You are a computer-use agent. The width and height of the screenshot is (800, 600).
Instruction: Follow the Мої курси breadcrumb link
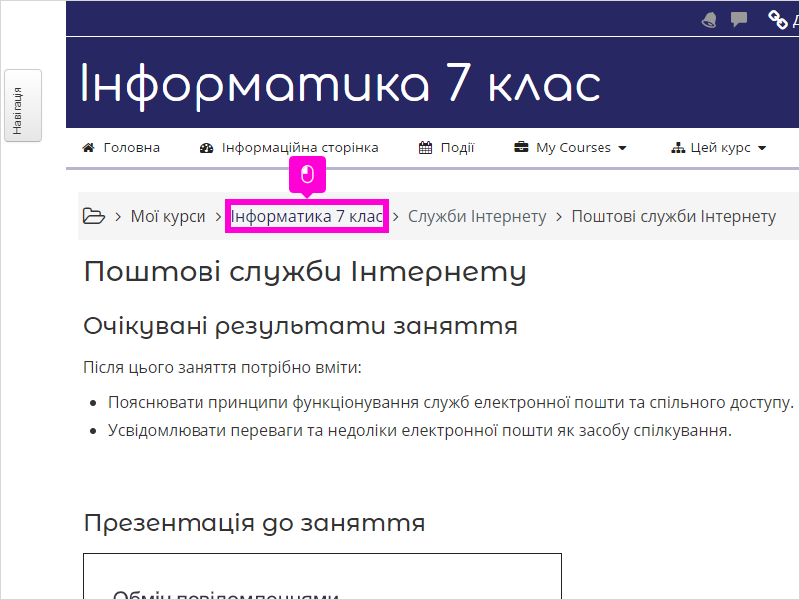tap(168, 216)
